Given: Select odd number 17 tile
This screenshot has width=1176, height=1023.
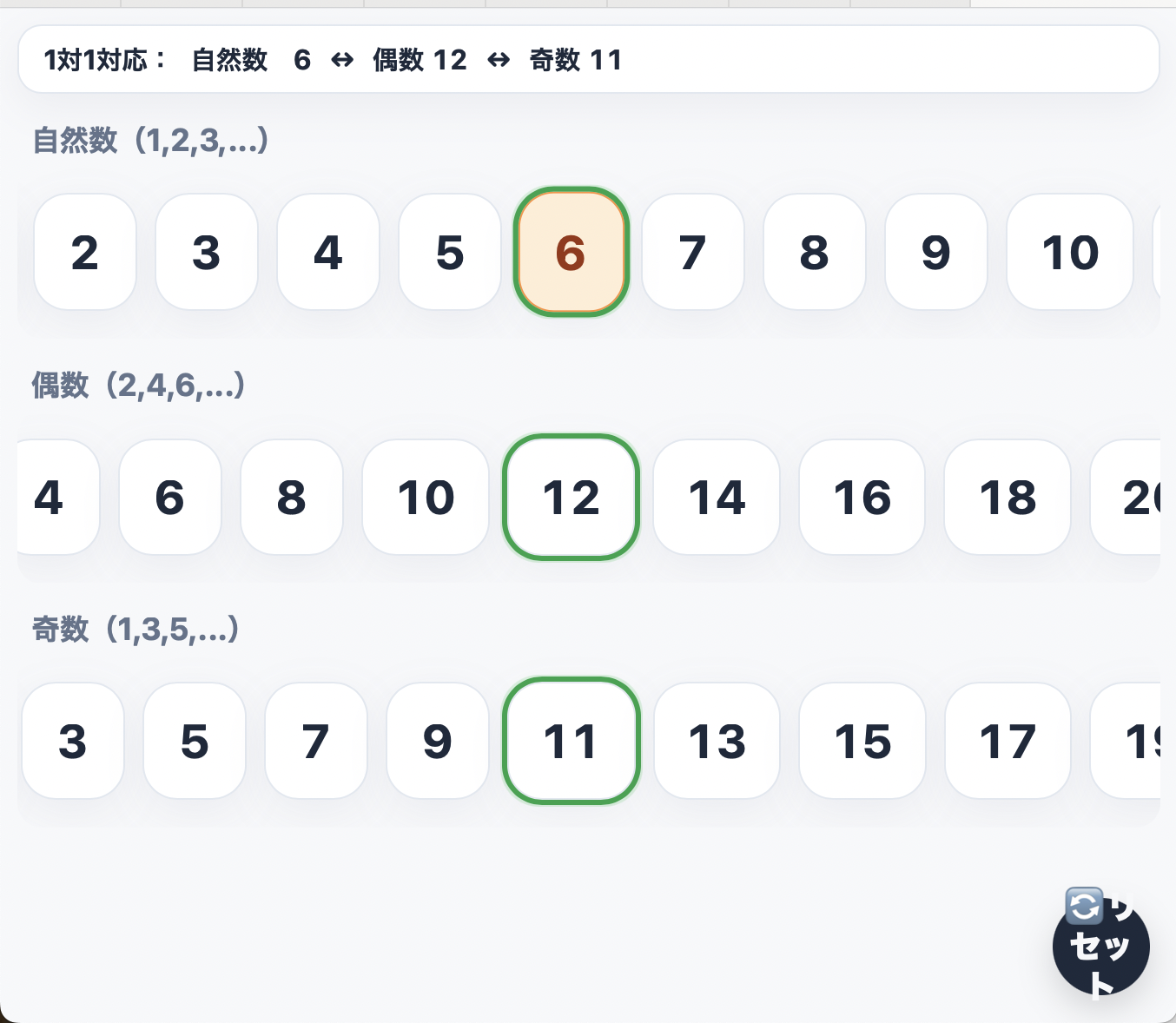Looking at the screenshot, I should coord(1008,742).
